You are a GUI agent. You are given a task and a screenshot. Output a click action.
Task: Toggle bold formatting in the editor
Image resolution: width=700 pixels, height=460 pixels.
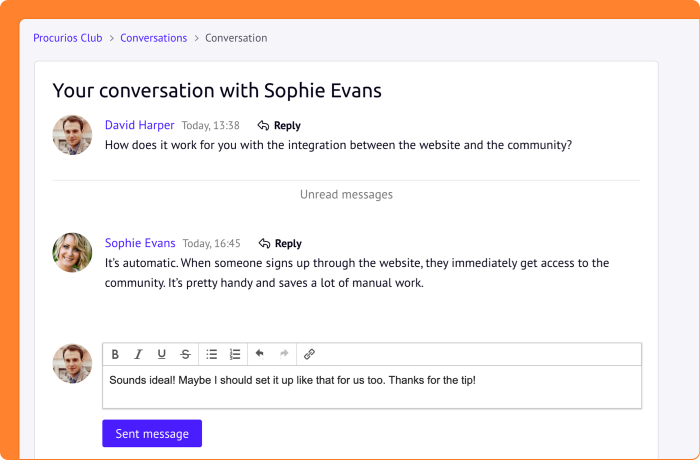tap(115, 354)
